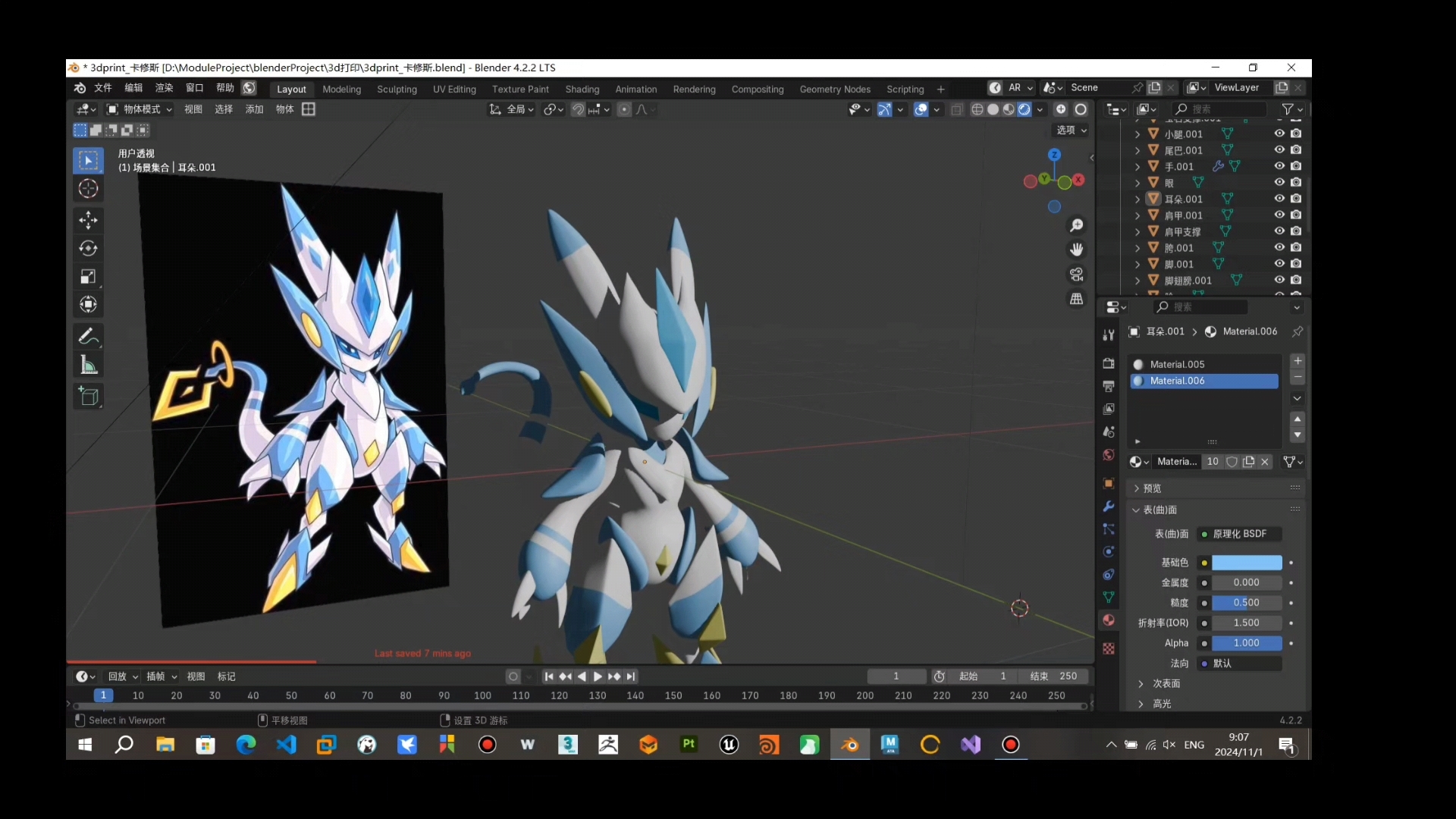The height and width of the screenshot is (819, 1456).
Task: Click the remove material slot minus button
Action: coord(1298,377)
